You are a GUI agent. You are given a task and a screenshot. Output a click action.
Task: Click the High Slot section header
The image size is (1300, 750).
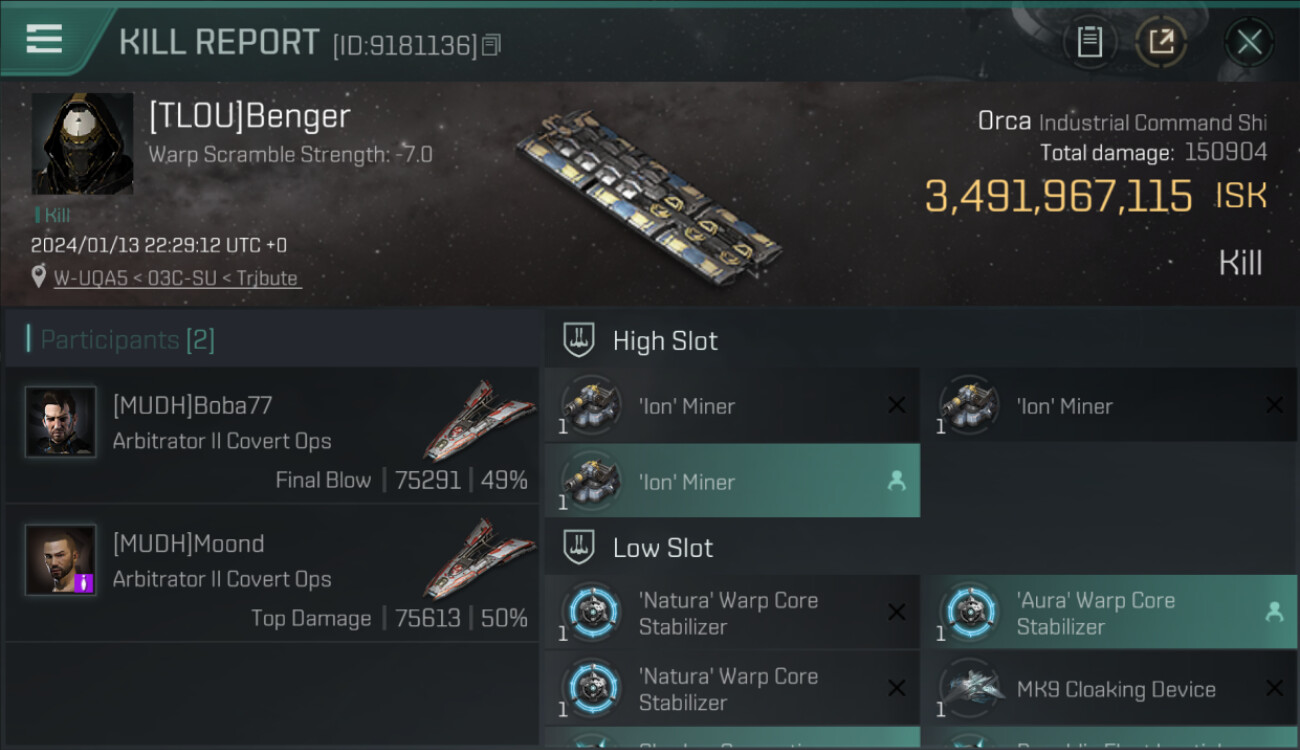point(665,341)
